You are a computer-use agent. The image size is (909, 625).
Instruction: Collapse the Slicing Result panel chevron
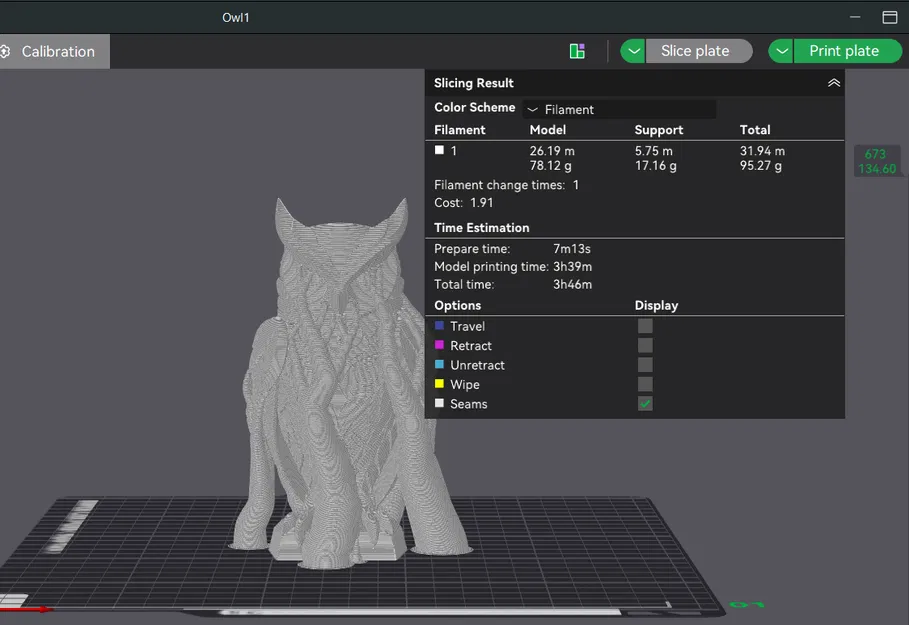click(833, 83)
